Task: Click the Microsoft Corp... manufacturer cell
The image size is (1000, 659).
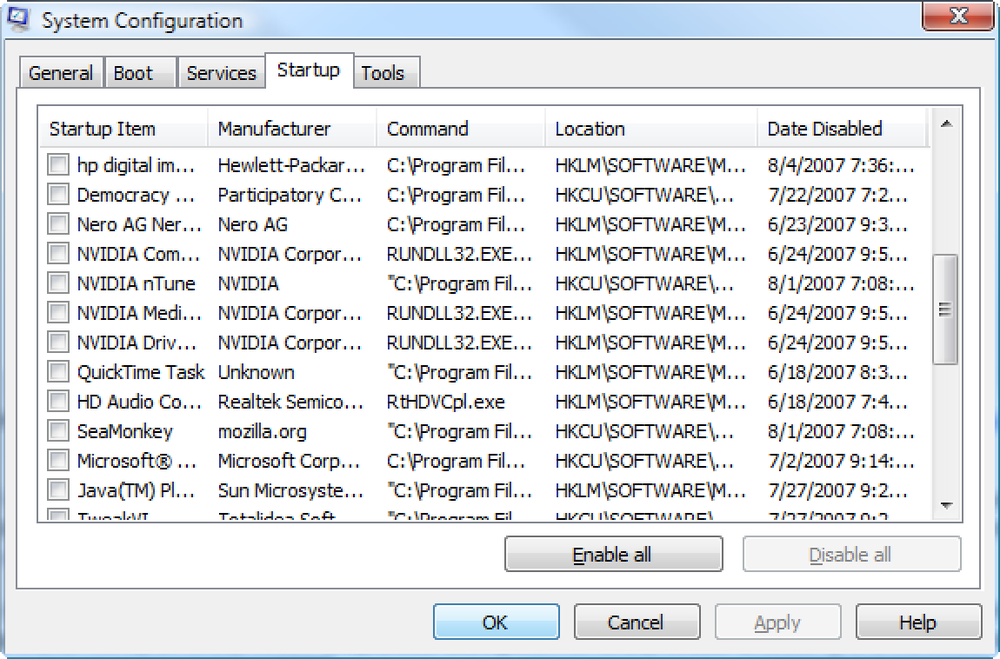Action: click(x=289, y=461)
